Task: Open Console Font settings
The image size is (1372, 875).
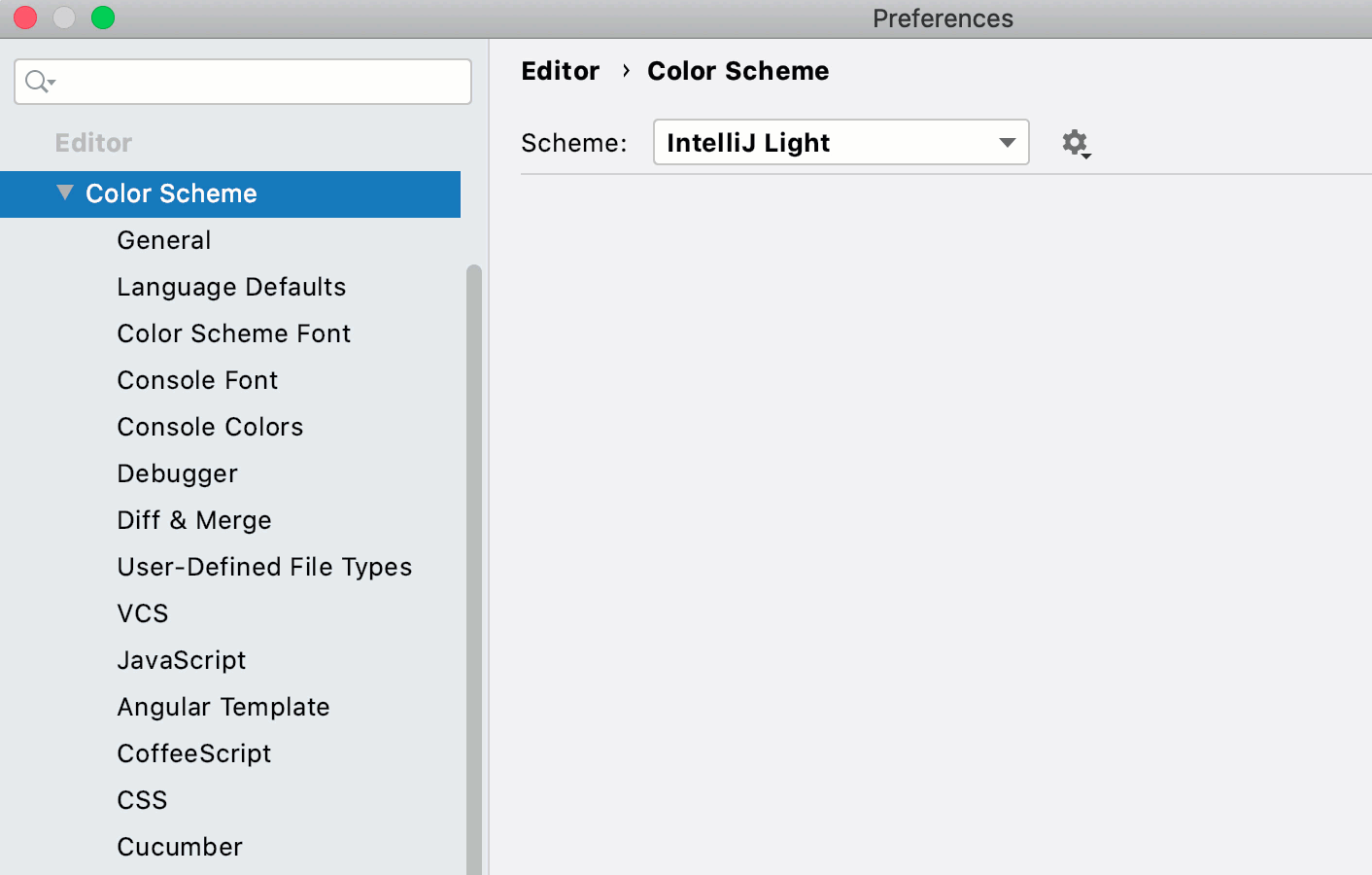Action: 197,379
